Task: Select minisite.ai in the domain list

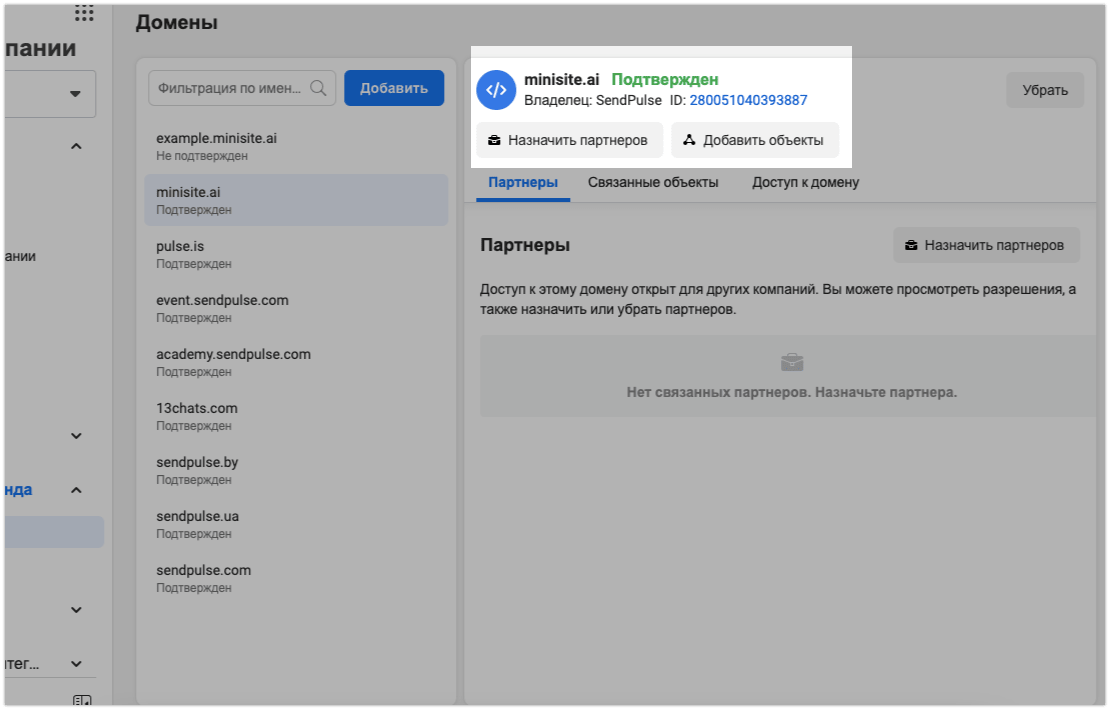Action: tap(296, 200)
